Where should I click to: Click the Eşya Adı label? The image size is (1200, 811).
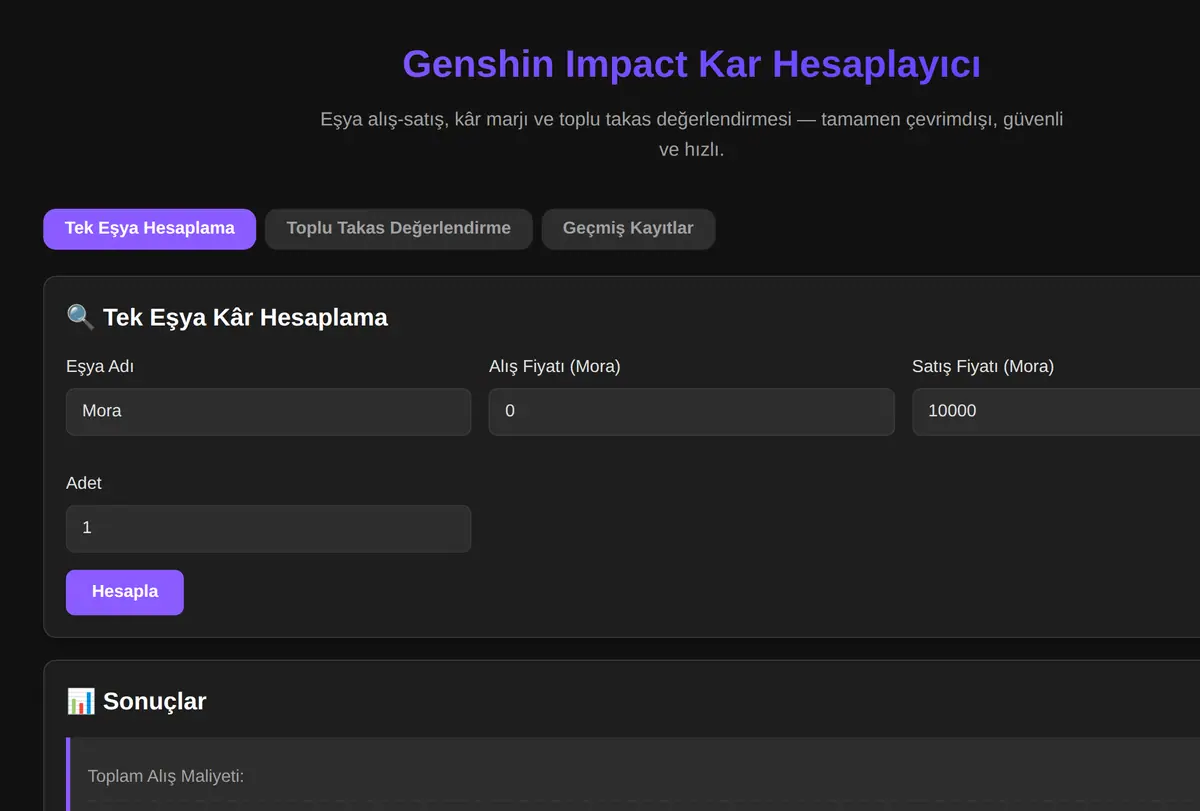100,366
